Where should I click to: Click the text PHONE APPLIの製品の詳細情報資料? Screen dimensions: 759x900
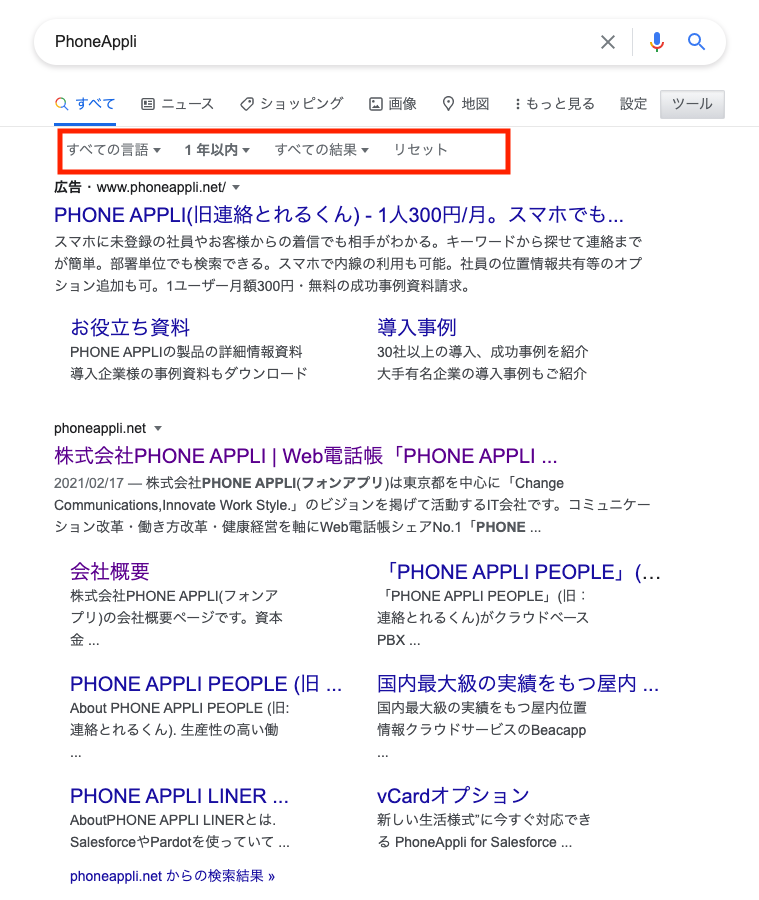(186, 352)
